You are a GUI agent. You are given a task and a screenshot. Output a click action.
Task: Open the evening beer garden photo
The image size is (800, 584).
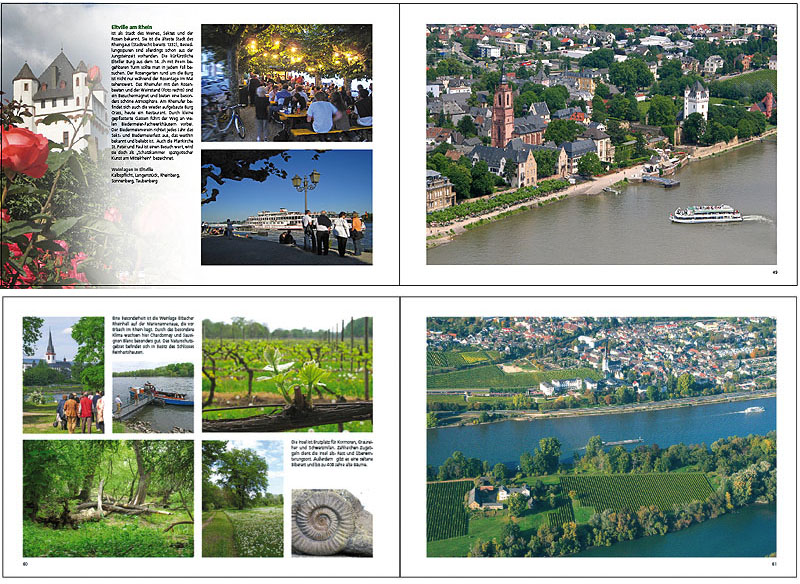(286, 82)
